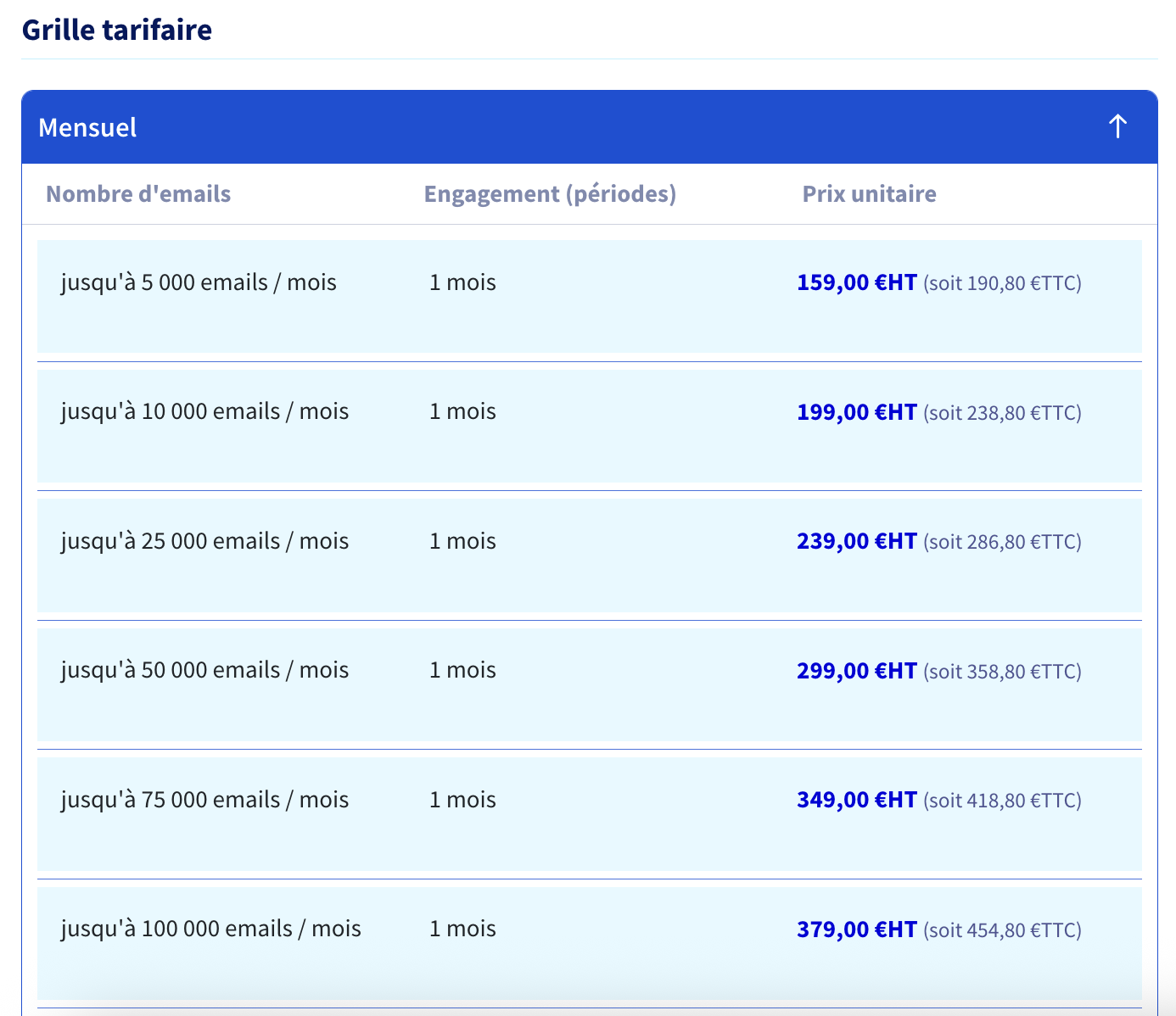
Task: Click '1 mois' in the 100 000 emails row
Action: point(462,929)
